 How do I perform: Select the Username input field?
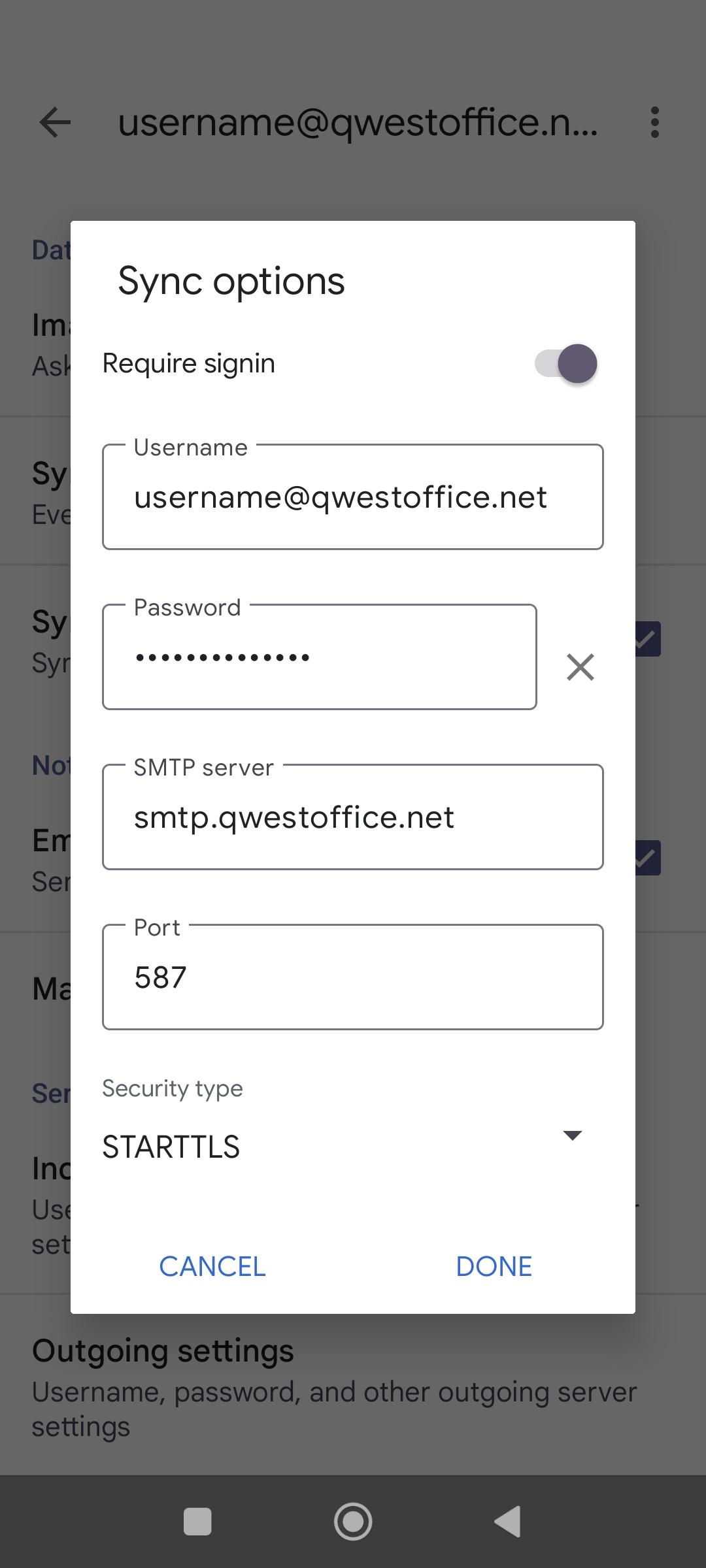(x=353, y=497)
